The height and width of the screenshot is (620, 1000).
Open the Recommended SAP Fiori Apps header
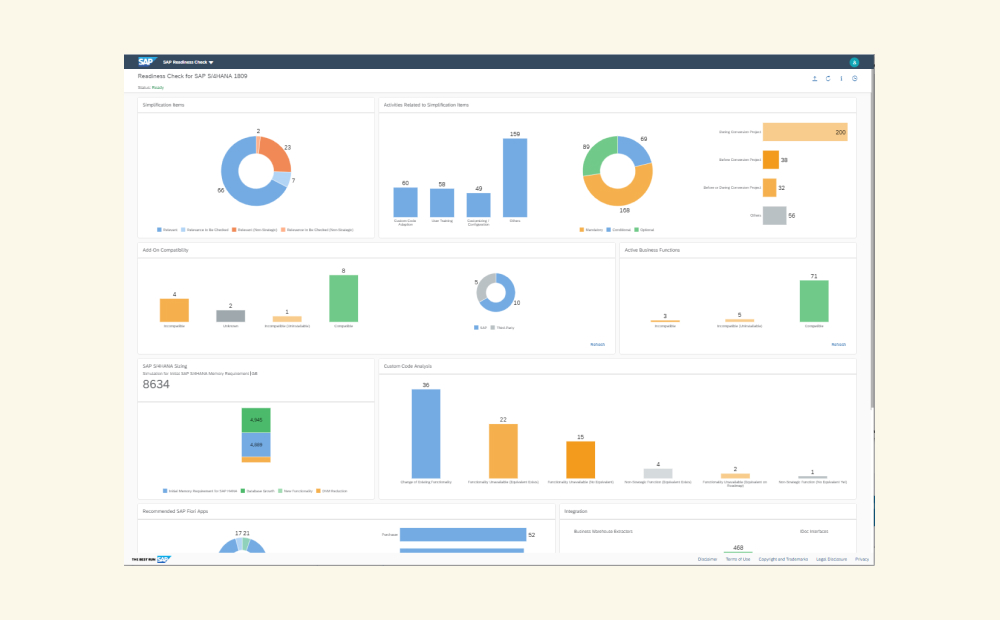coord(346,511)
